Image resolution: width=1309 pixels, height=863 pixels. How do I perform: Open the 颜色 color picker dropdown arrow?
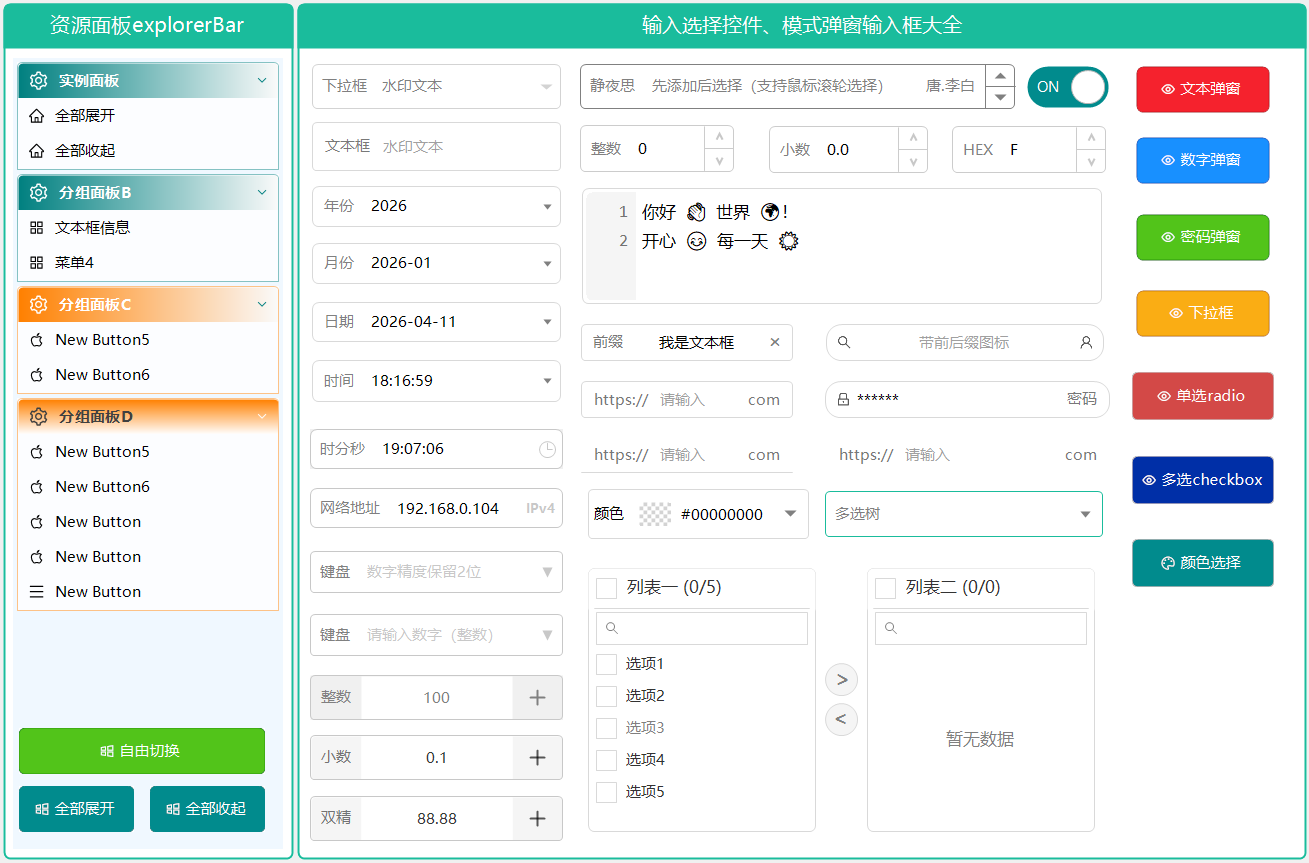(x=790, y=514)
